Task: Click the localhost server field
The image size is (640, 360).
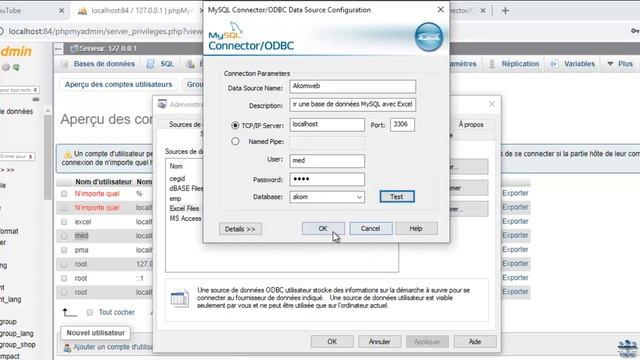Action: point(327,124)
